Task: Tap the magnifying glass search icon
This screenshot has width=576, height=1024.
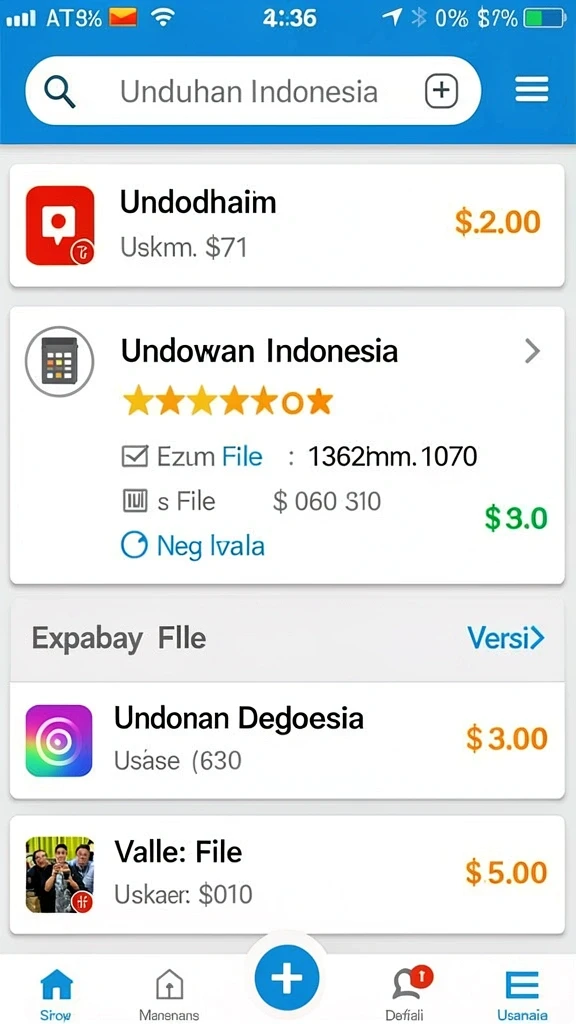Action: point(60,91)
